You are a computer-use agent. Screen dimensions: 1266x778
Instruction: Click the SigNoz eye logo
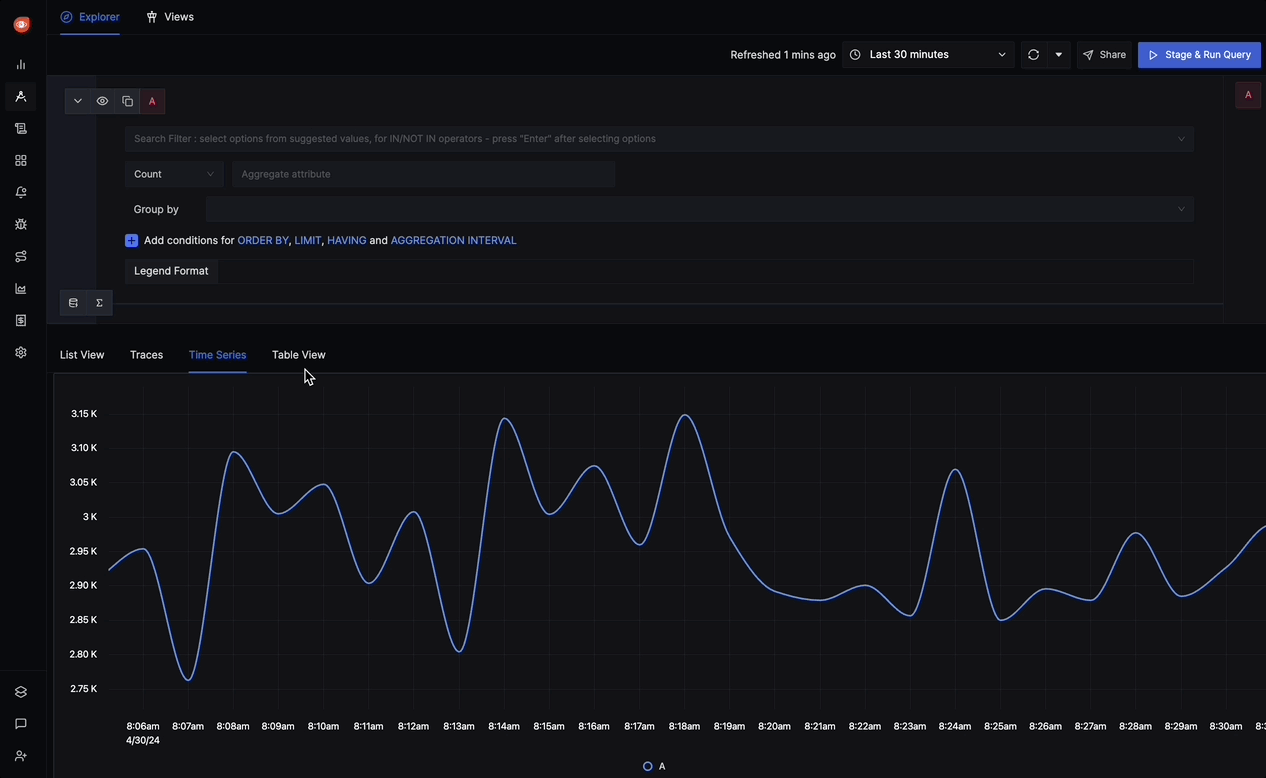pos(21,24)
